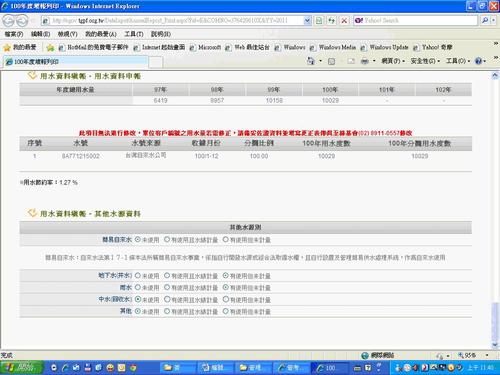Image resolution: width=500 pixels, height=375 pixels.
Task: Click into the Yahoo Search field
Action: pos(416,20)
